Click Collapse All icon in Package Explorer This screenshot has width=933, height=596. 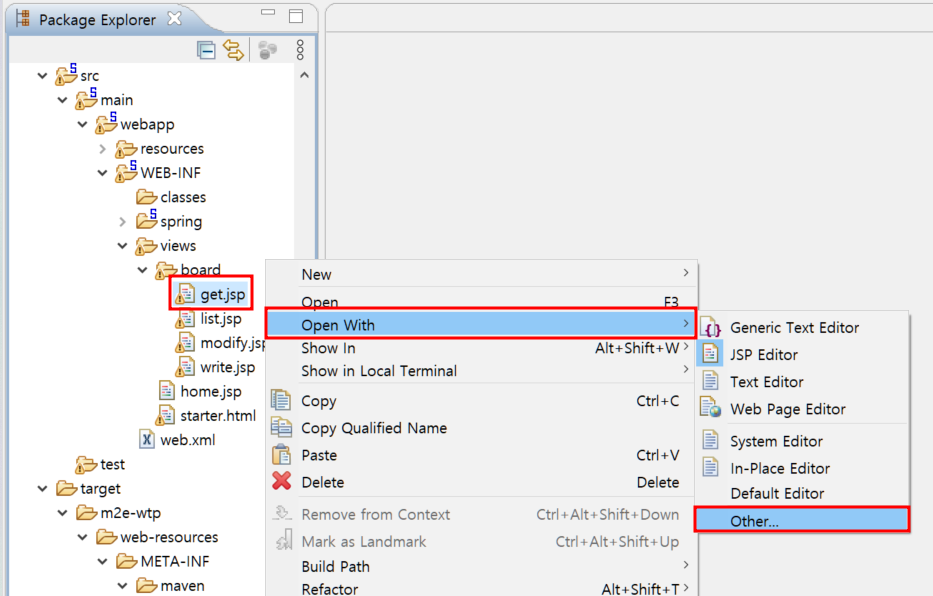tap(206, 51)
